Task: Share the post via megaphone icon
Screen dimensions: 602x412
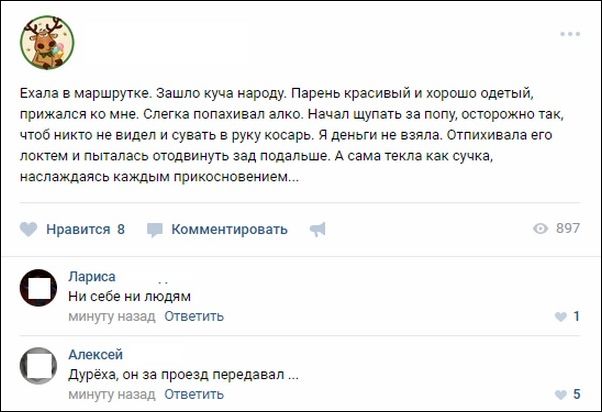Action: pos(318,229)
